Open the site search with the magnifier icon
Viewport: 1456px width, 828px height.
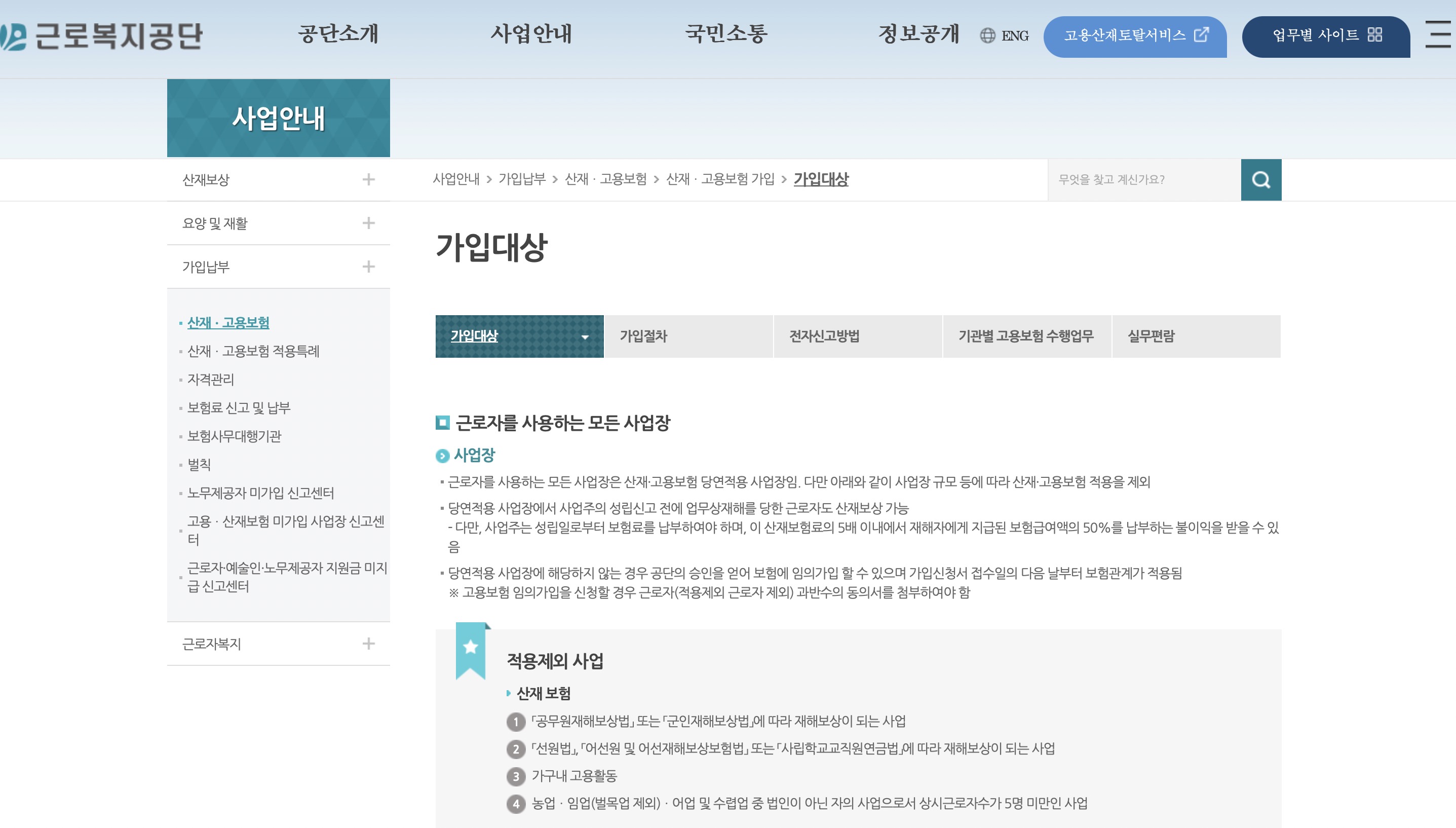(1261, 180)
